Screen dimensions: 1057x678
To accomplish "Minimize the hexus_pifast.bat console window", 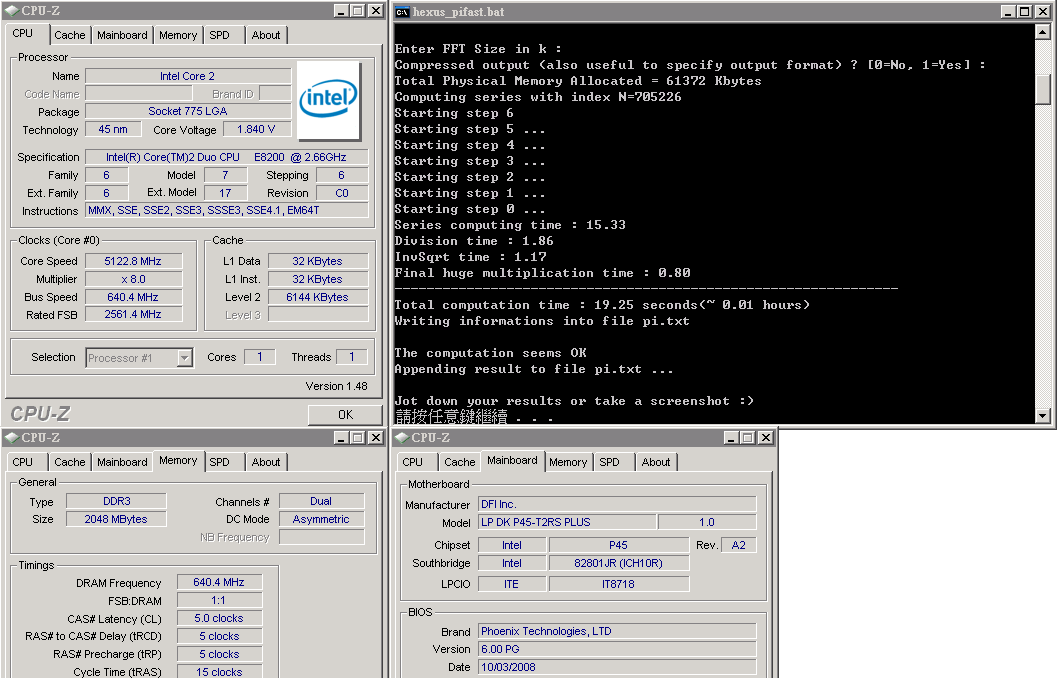I will point(1008,11).
